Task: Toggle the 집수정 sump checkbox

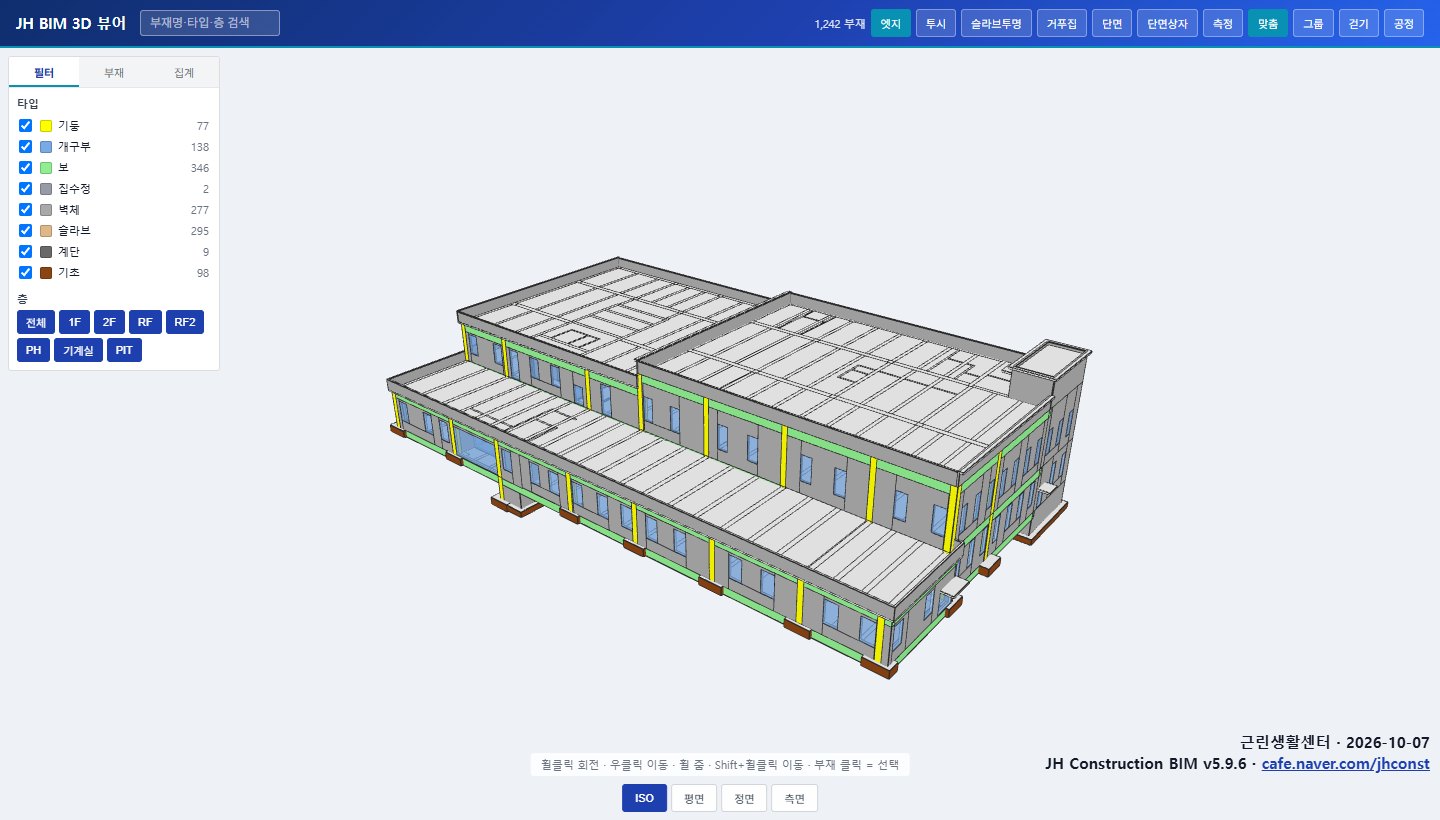Action: pos(26,189)
